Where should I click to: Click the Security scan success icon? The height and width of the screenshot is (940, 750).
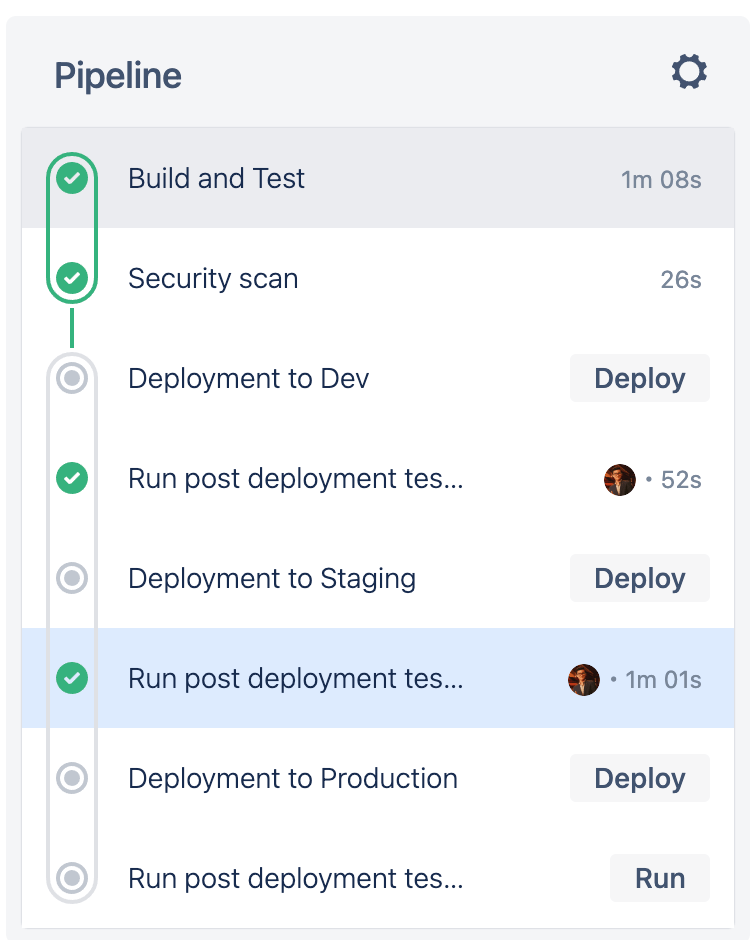click(x=71, y=279)
